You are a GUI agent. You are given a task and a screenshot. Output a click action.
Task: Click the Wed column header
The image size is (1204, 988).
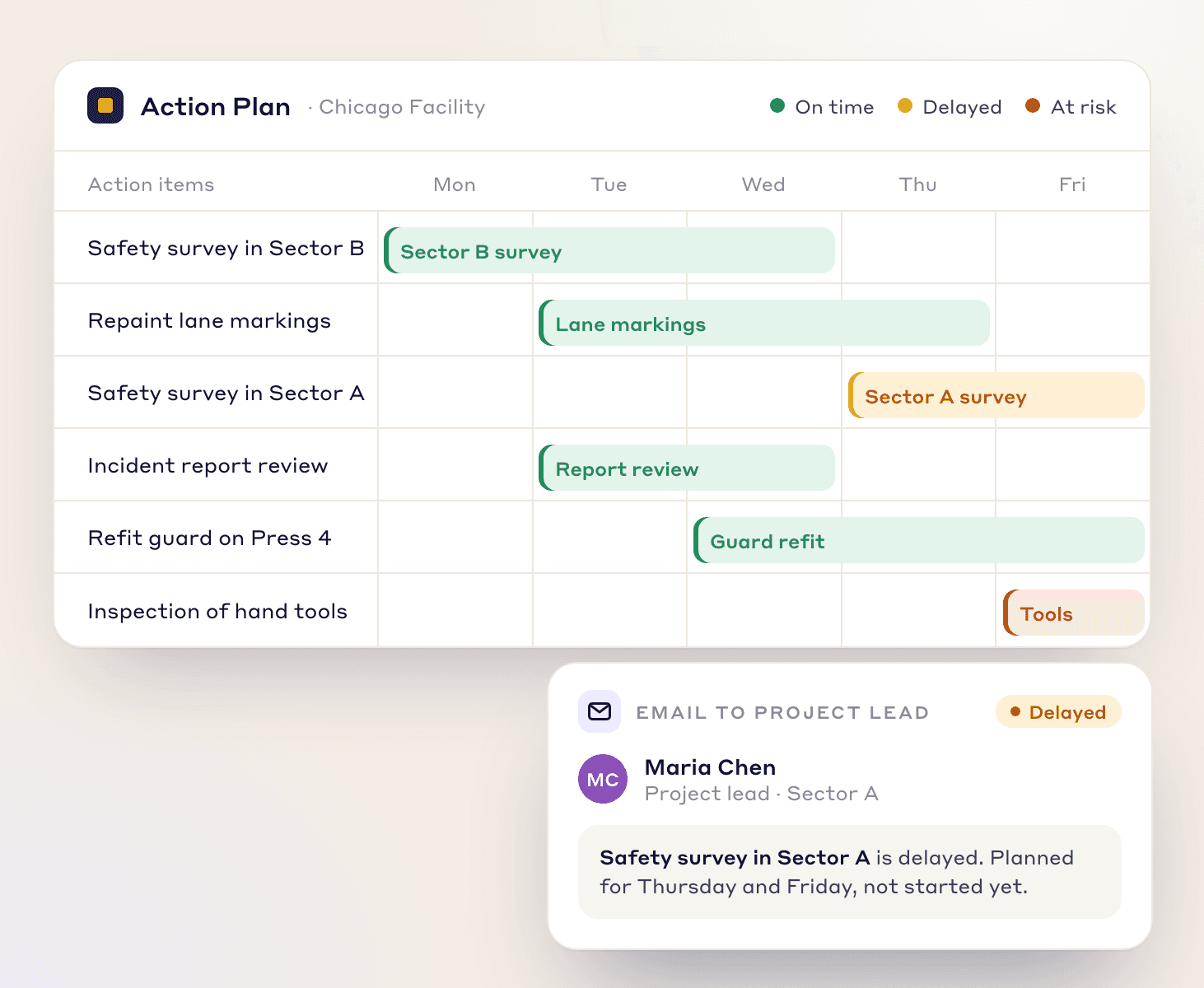(763, 184)
